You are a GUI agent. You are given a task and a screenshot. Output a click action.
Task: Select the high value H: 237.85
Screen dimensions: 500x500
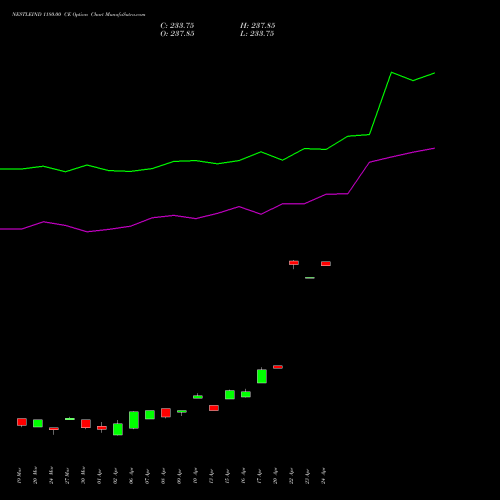[x=257, y=26]
